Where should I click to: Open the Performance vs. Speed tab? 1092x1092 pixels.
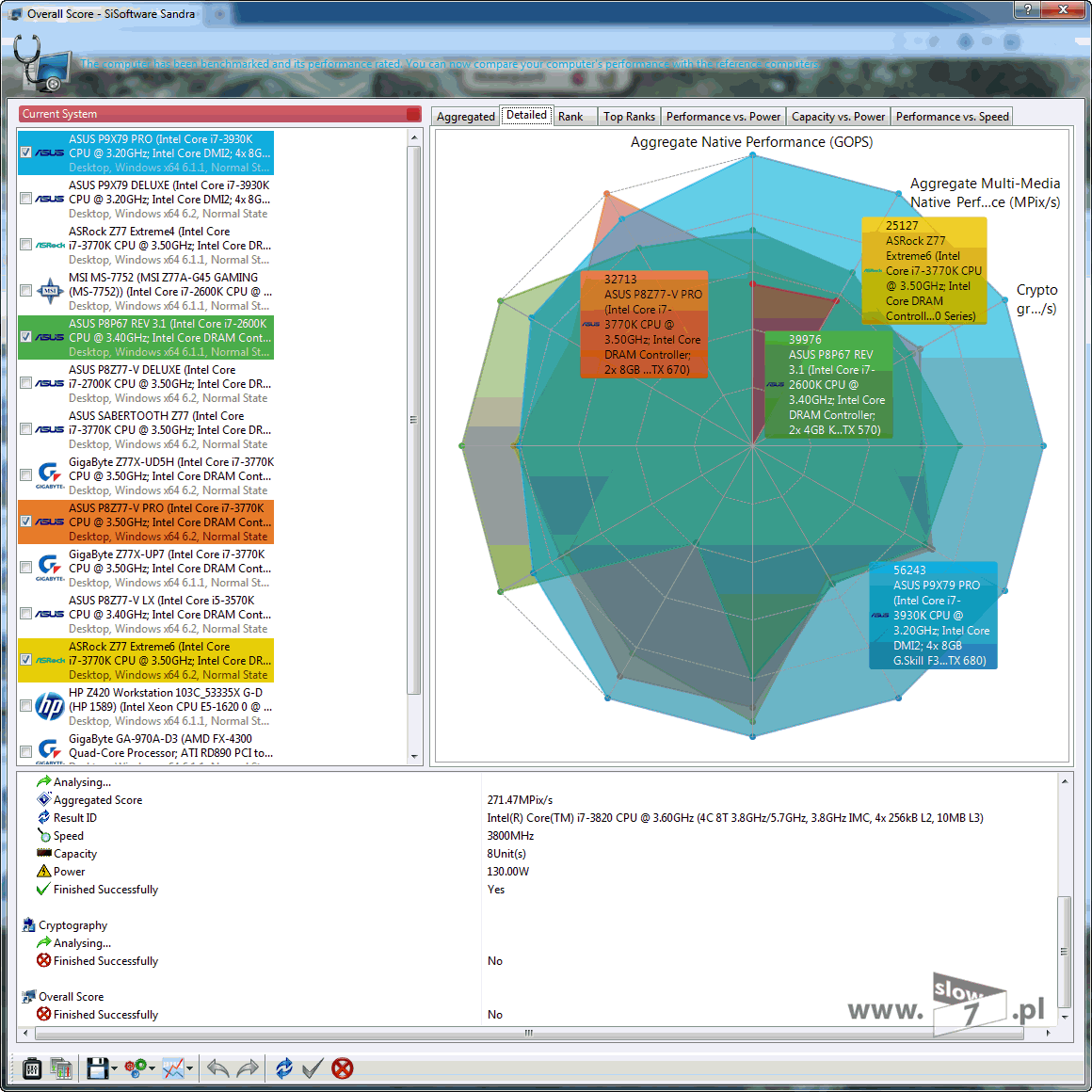coord(952,117)
